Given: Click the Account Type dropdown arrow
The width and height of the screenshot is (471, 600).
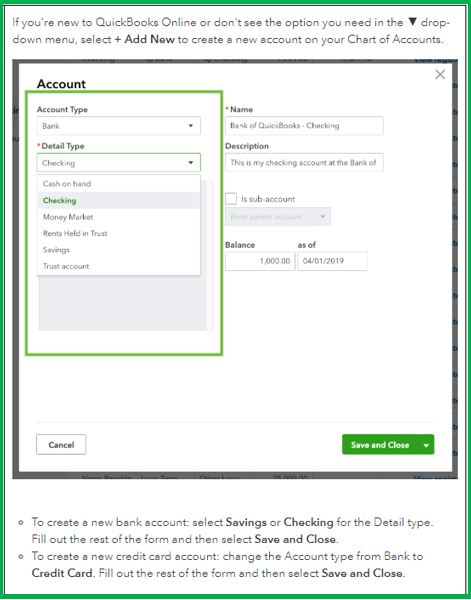Looking at the screenshot, I should coord(191,126).
